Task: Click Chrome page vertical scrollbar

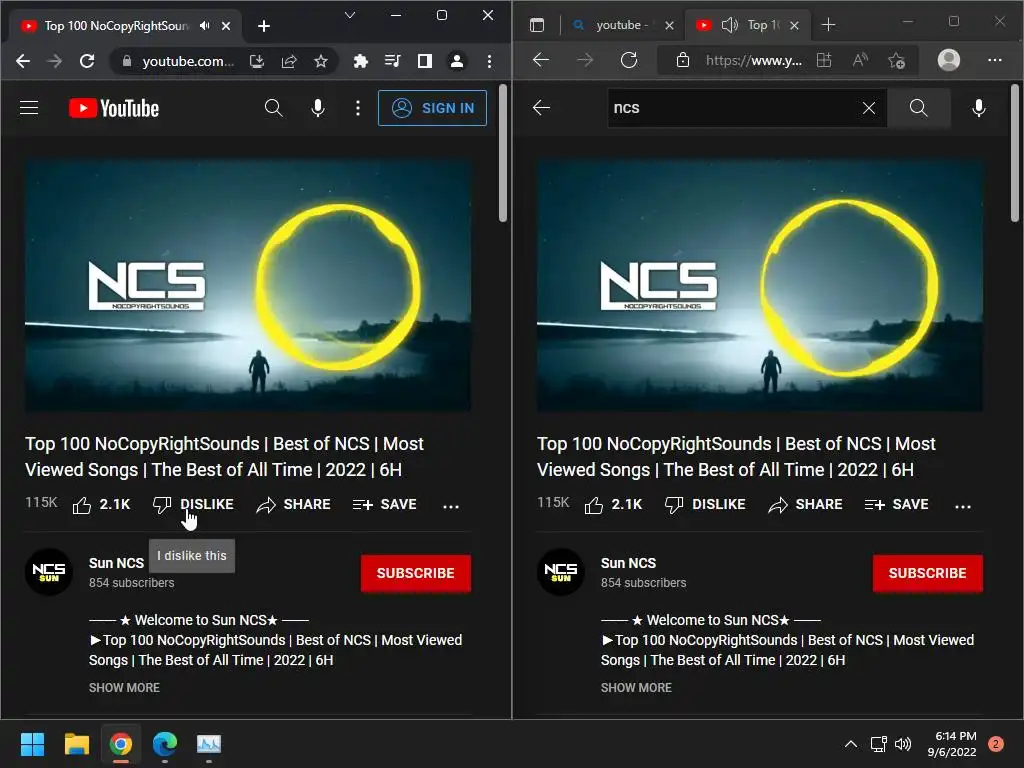Action: [x=503, y=153]
